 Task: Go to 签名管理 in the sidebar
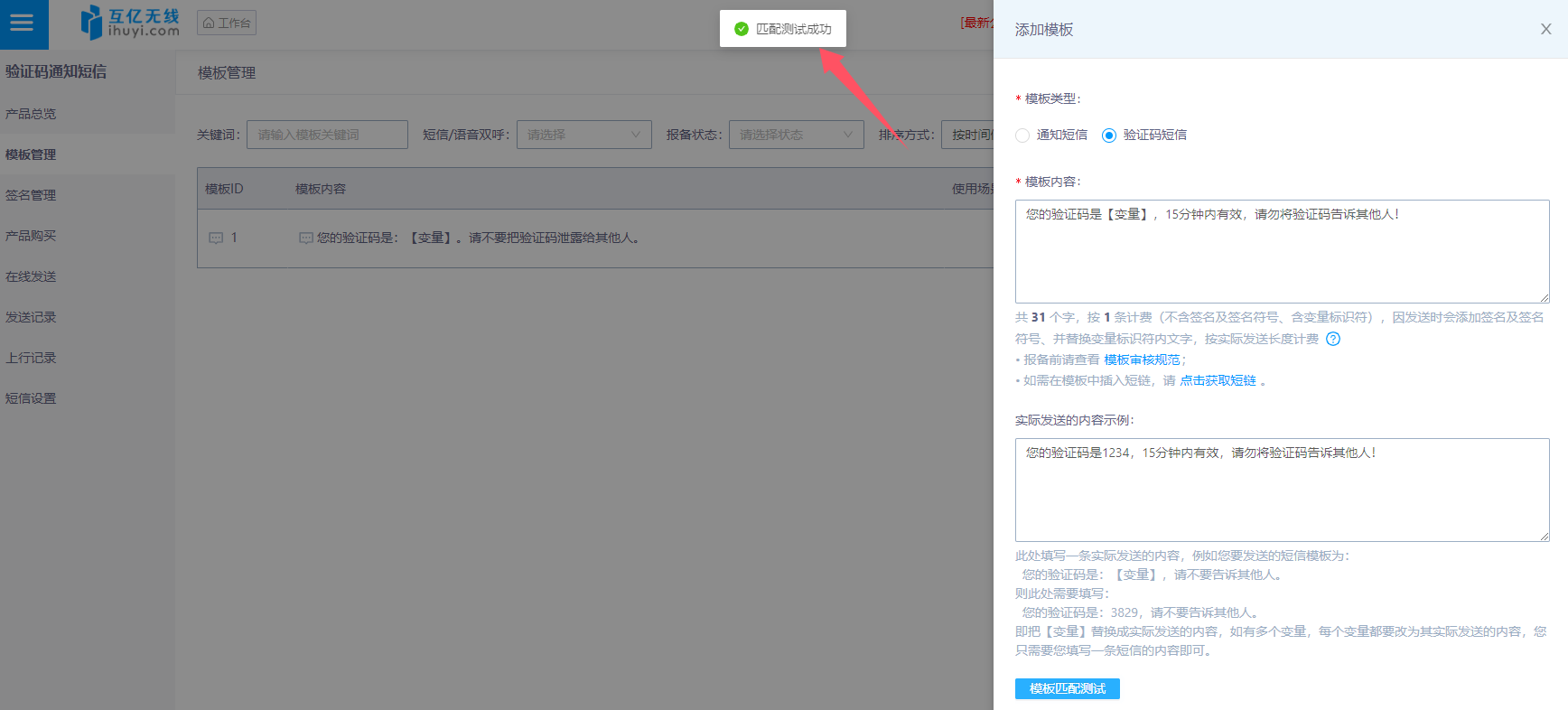pos(31,195)
